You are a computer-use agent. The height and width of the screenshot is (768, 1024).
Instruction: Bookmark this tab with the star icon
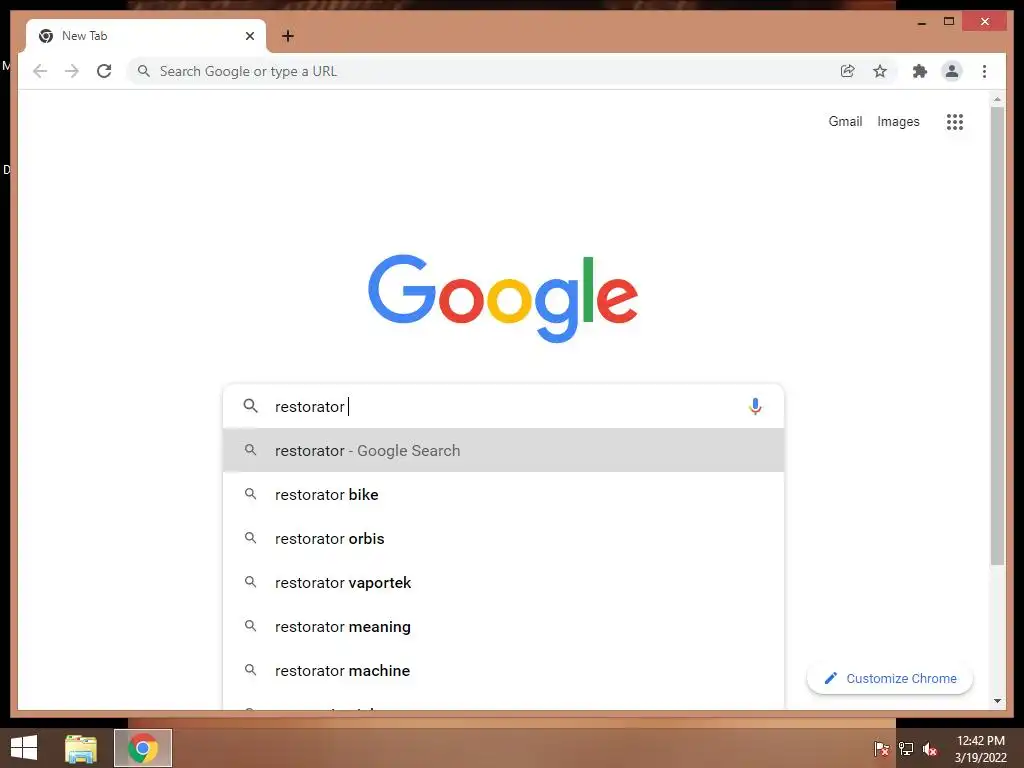[x=880, y=71]
